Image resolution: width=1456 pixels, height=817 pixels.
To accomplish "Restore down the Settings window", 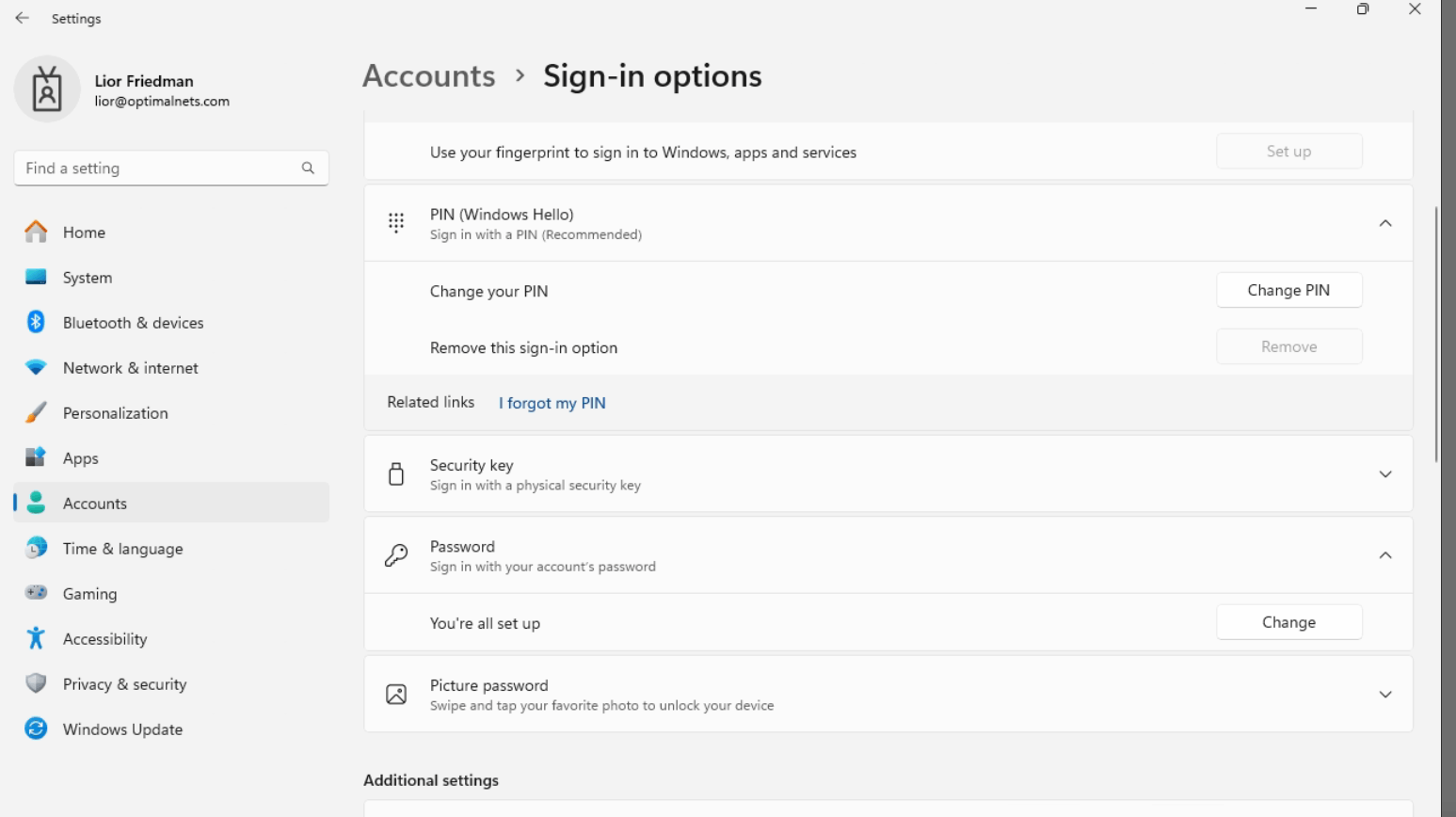I will coord(1363,9).
